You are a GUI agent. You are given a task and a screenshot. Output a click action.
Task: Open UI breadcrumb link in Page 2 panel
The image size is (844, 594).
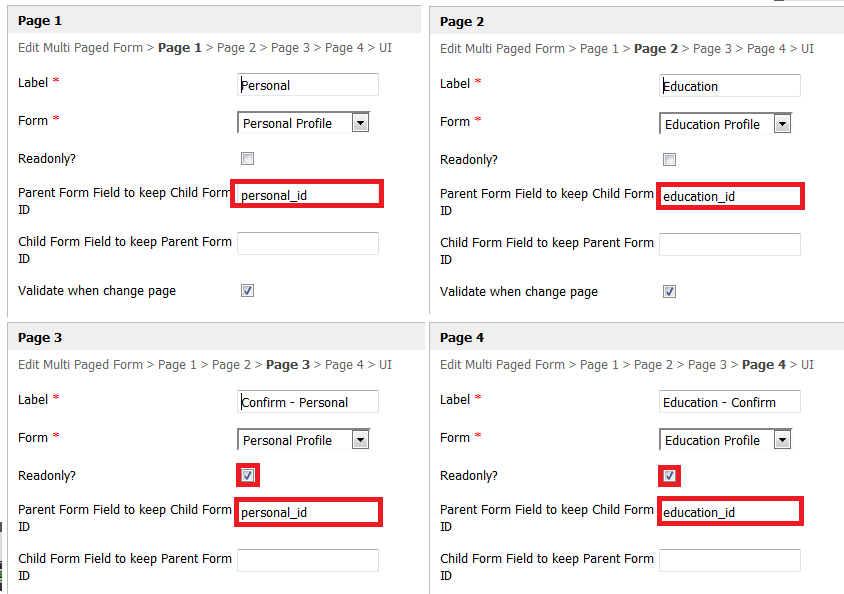[806, 48]
